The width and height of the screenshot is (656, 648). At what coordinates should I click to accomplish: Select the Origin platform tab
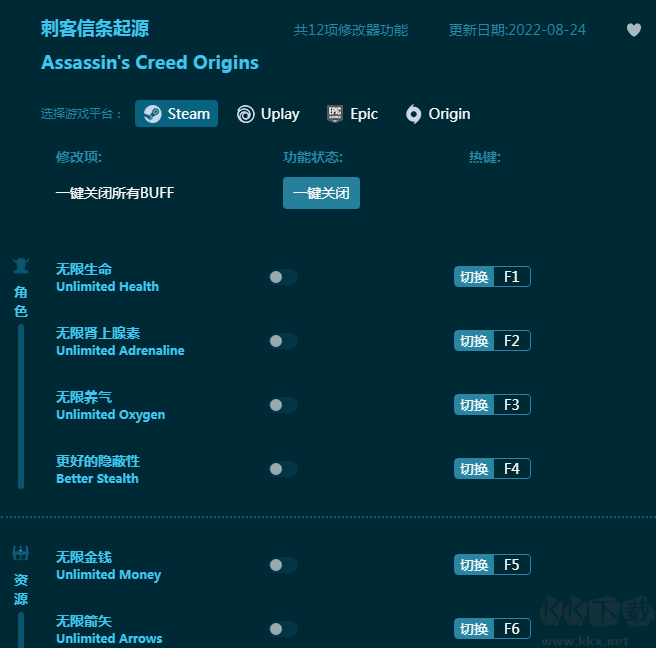point(438,114)
